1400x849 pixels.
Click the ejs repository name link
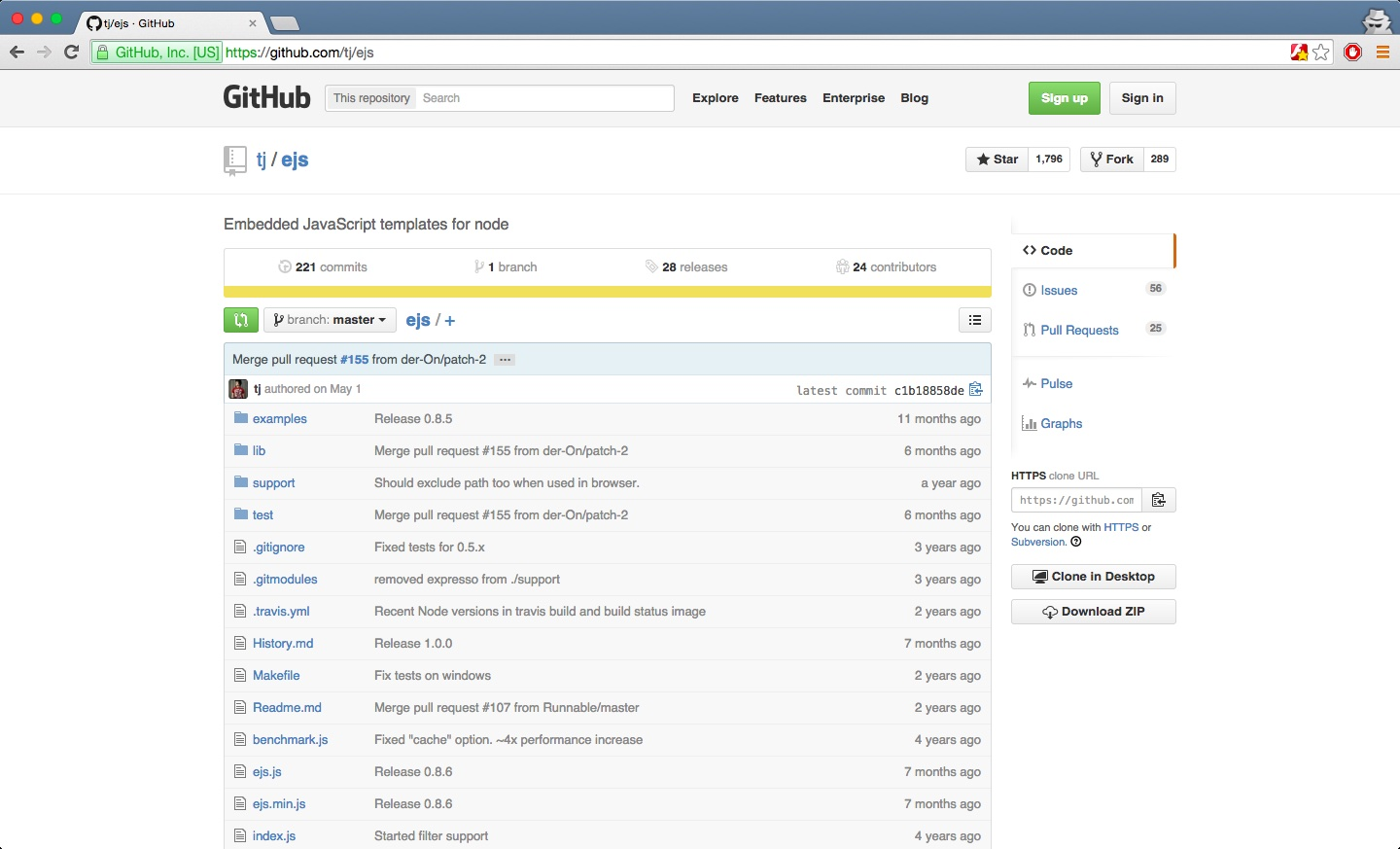[x=296, y=160]
